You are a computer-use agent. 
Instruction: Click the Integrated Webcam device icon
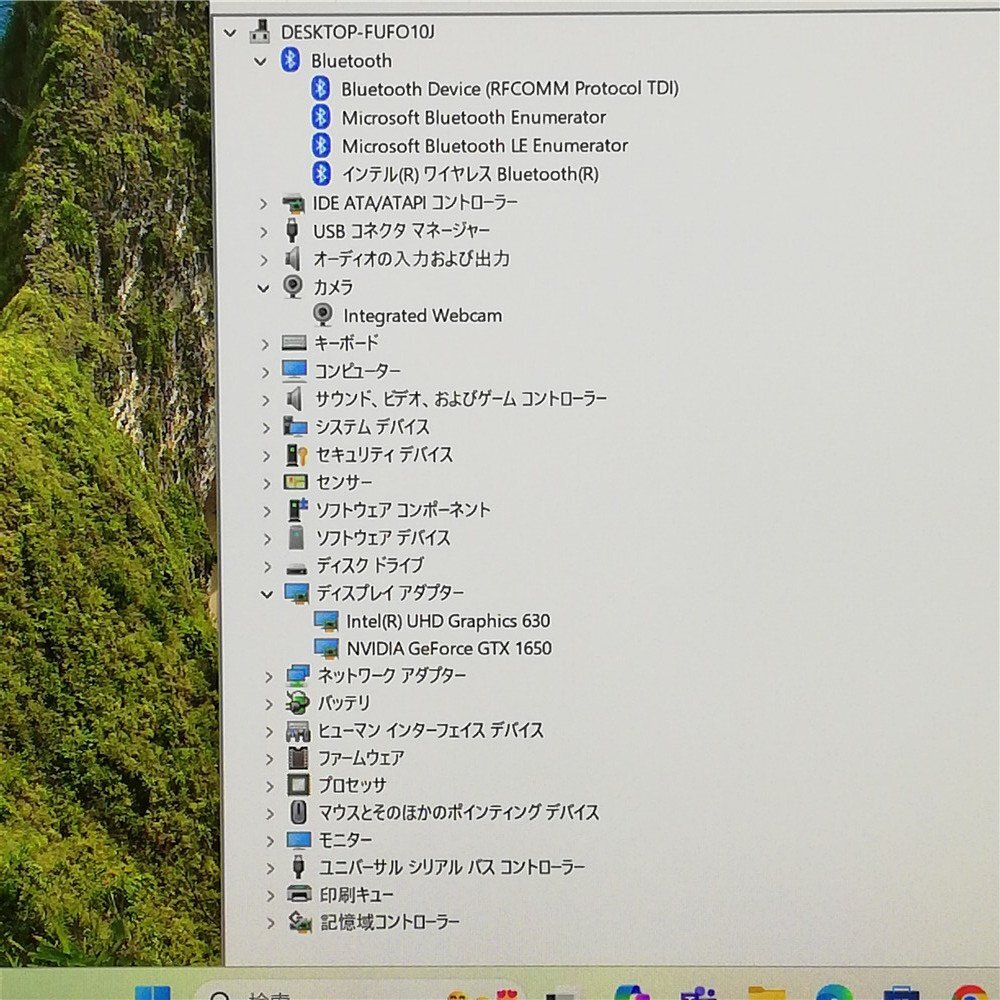coord(323,315)
